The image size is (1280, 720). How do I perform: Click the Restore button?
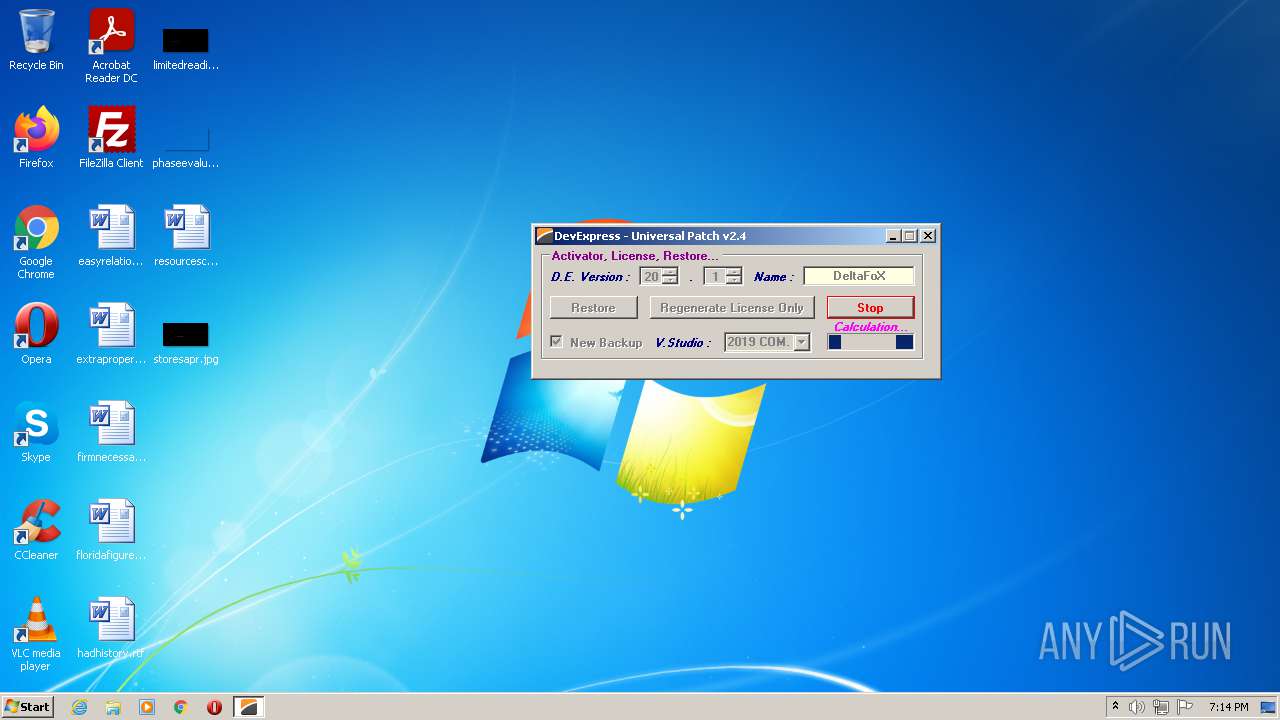[593, 308]
